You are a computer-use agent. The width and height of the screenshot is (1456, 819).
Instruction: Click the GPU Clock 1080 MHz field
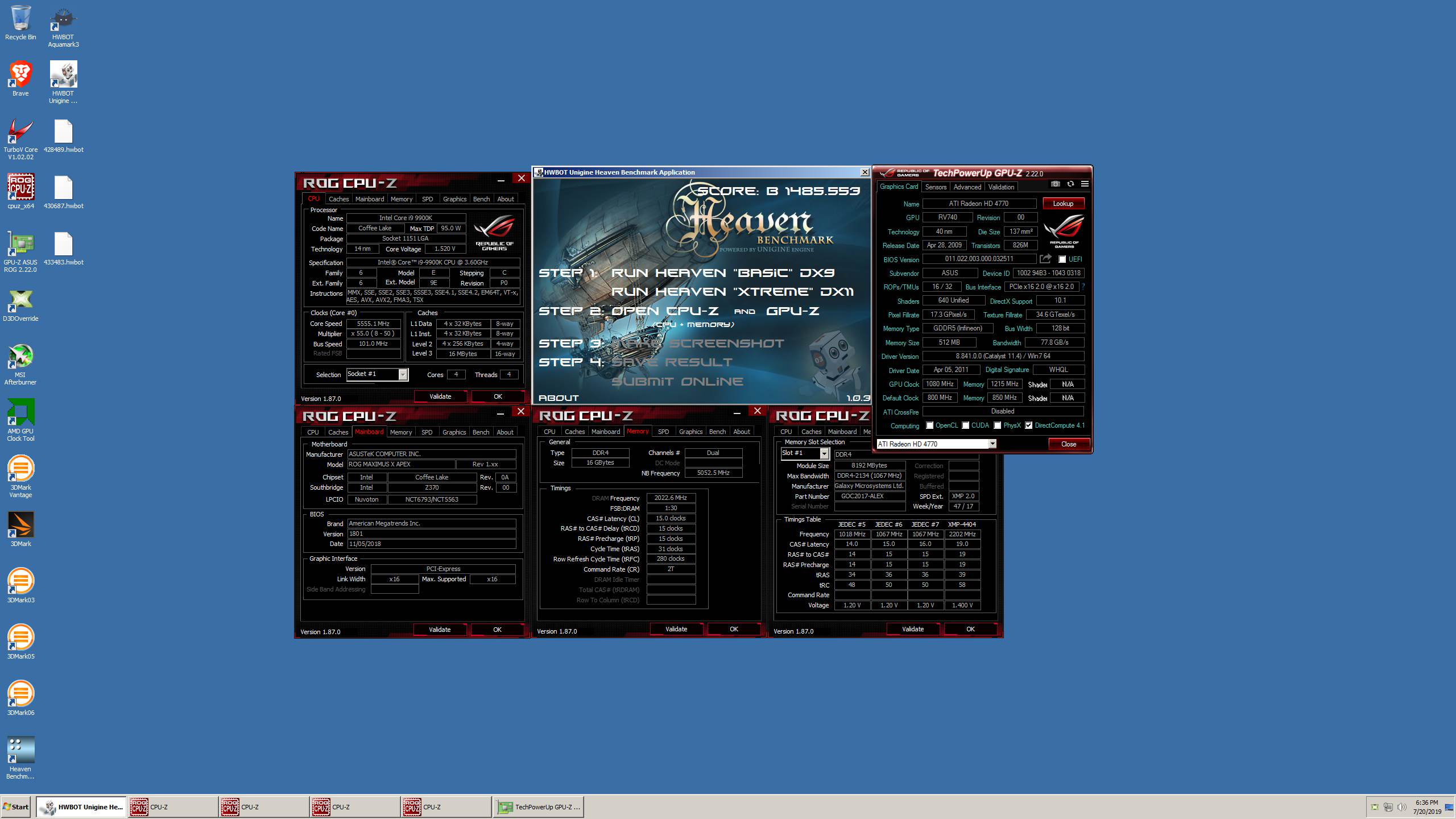pos(940,384)
